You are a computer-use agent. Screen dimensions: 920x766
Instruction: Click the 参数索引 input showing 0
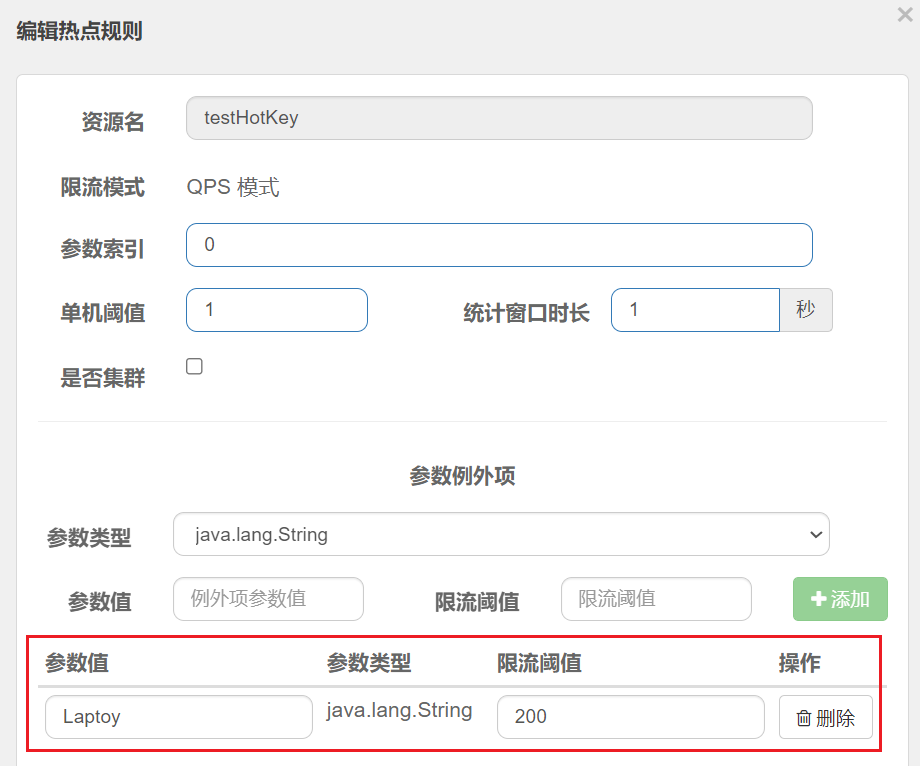click(x=499, y=244)
